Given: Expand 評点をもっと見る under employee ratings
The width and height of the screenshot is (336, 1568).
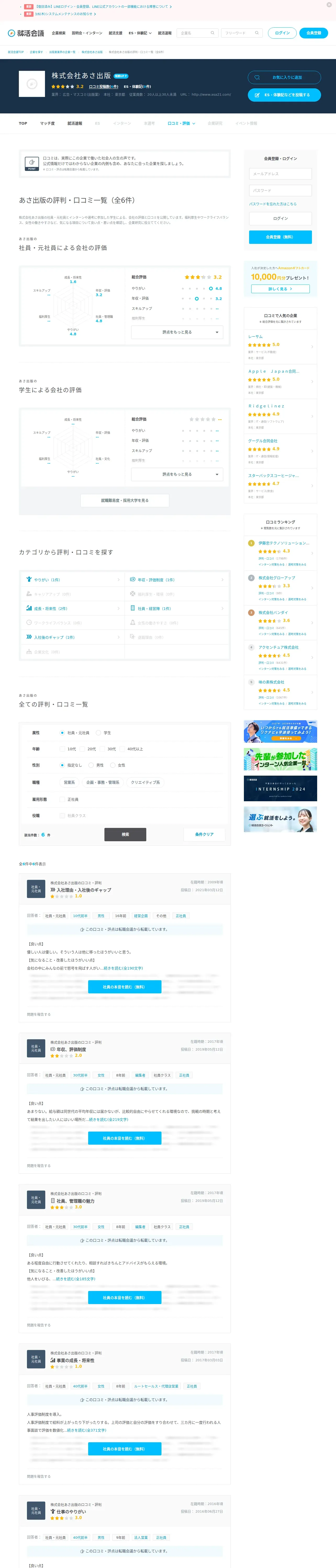Looking at the screenshot, I should 177,332.
